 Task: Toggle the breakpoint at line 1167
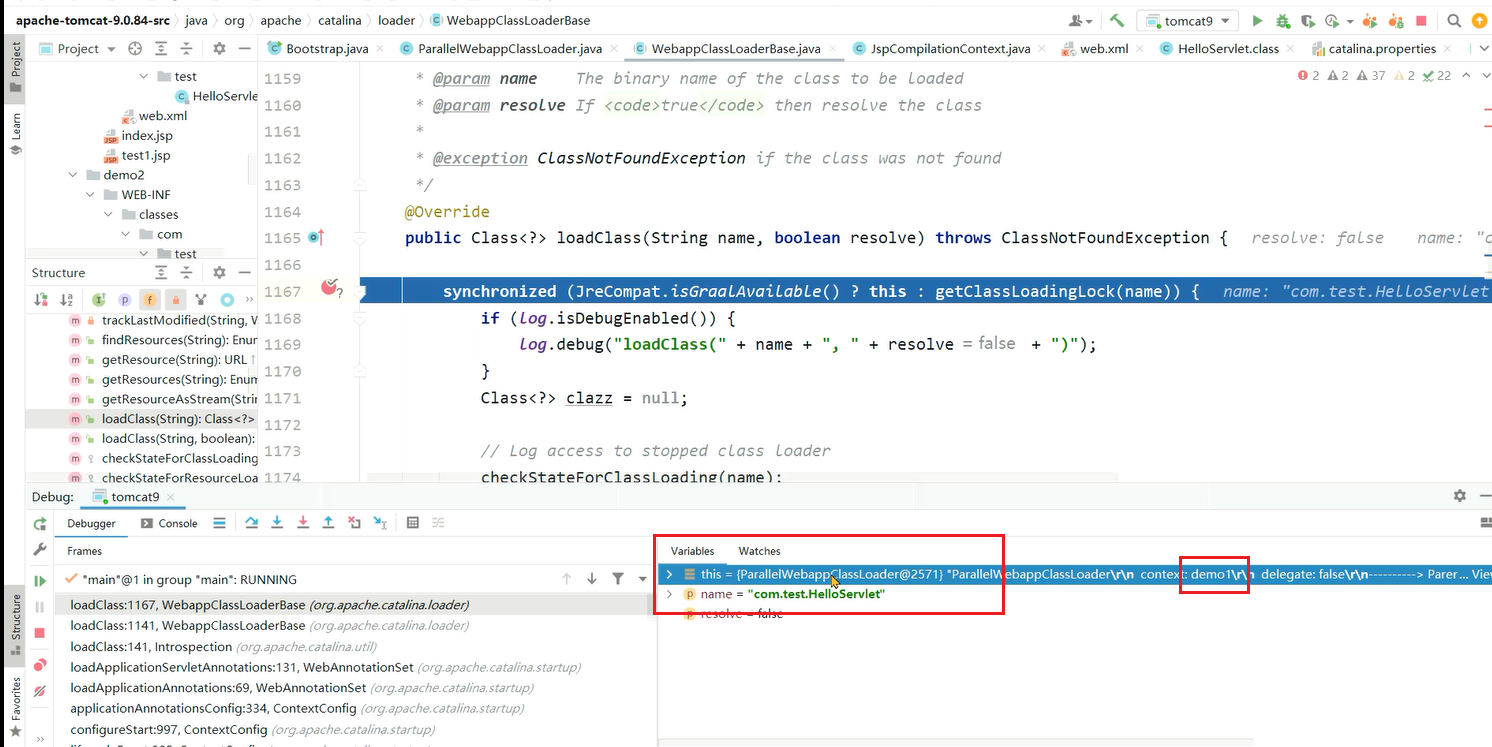[x=330, y=290]
